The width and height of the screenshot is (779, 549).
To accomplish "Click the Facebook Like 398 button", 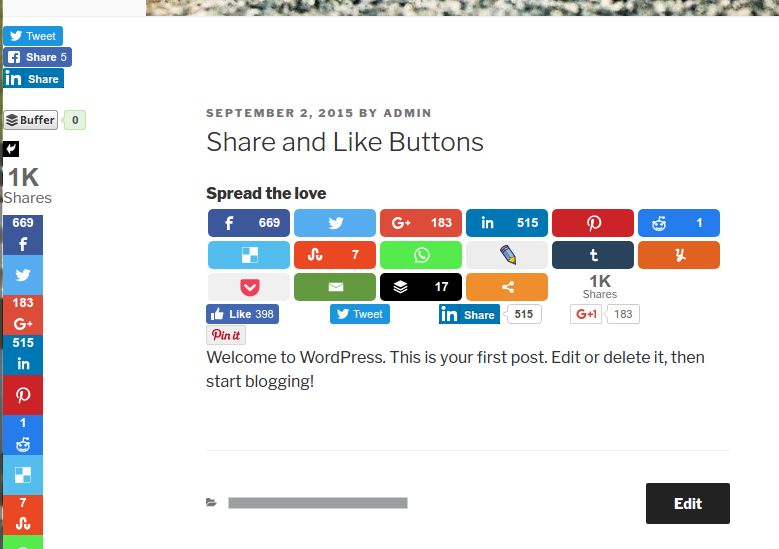I will (x=242, y=314).
